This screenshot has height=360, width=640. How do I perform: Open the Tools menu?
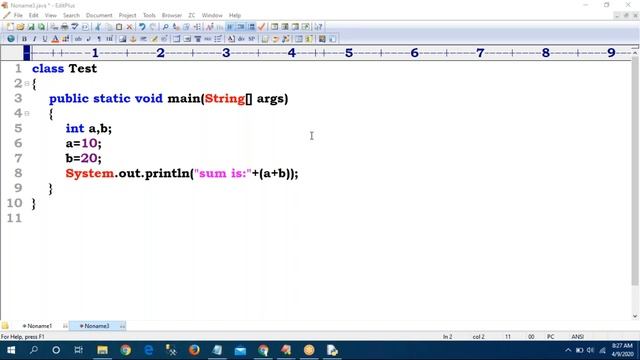click(x=149, y=16)
